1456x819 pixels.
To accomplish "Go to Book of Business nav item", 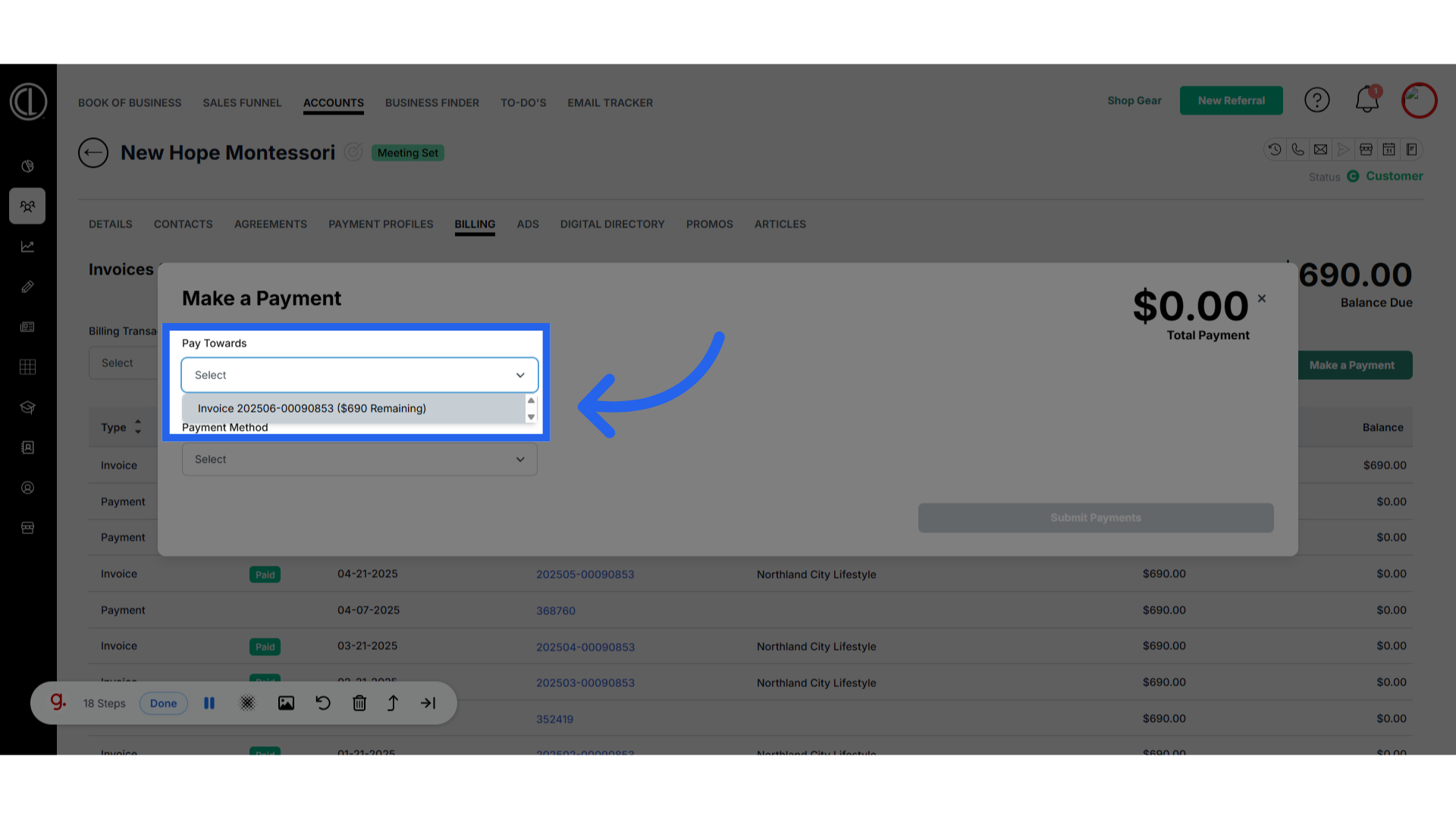I will point(130,102).
